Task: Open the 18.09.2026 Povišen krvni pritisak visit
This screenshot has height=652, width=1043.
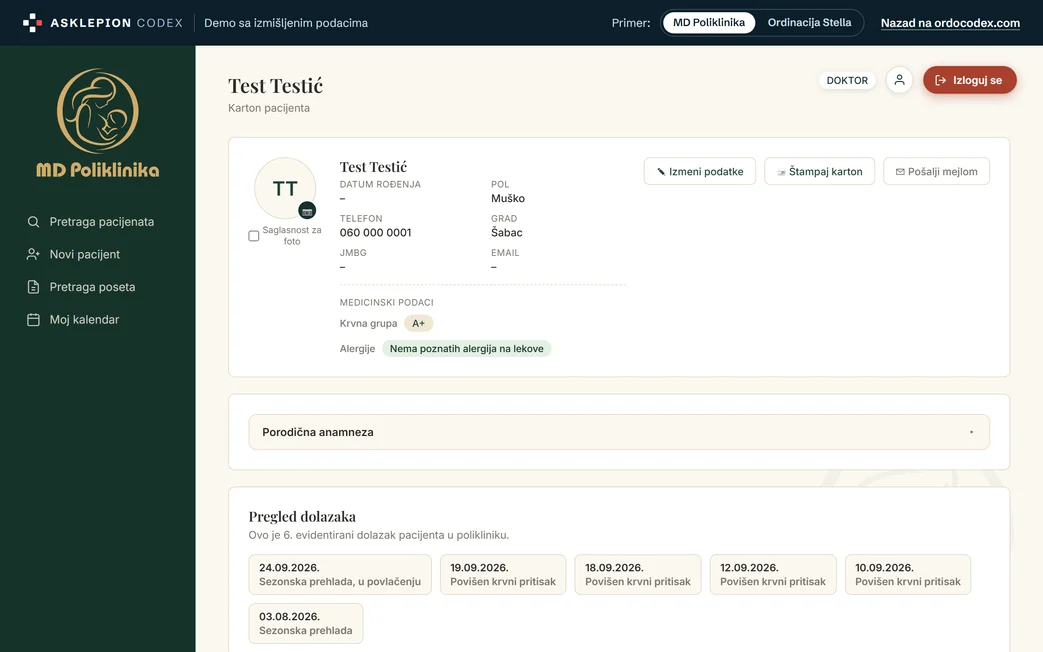Action: [638, 574]
